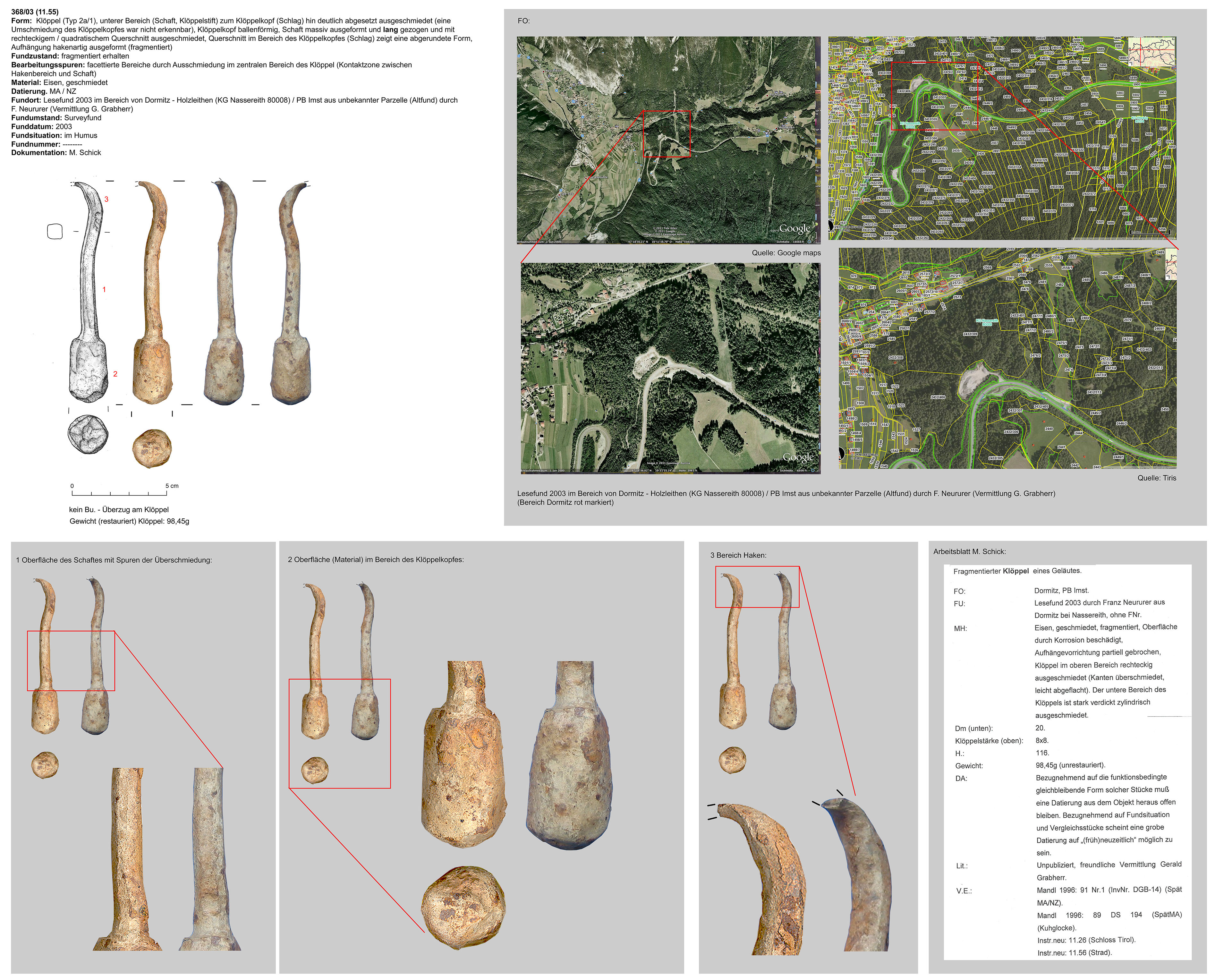Click the heading '1 Oberfläche des Schaftes mit Spuren'
1215x980 pixels.
click(x=114, y=560)
